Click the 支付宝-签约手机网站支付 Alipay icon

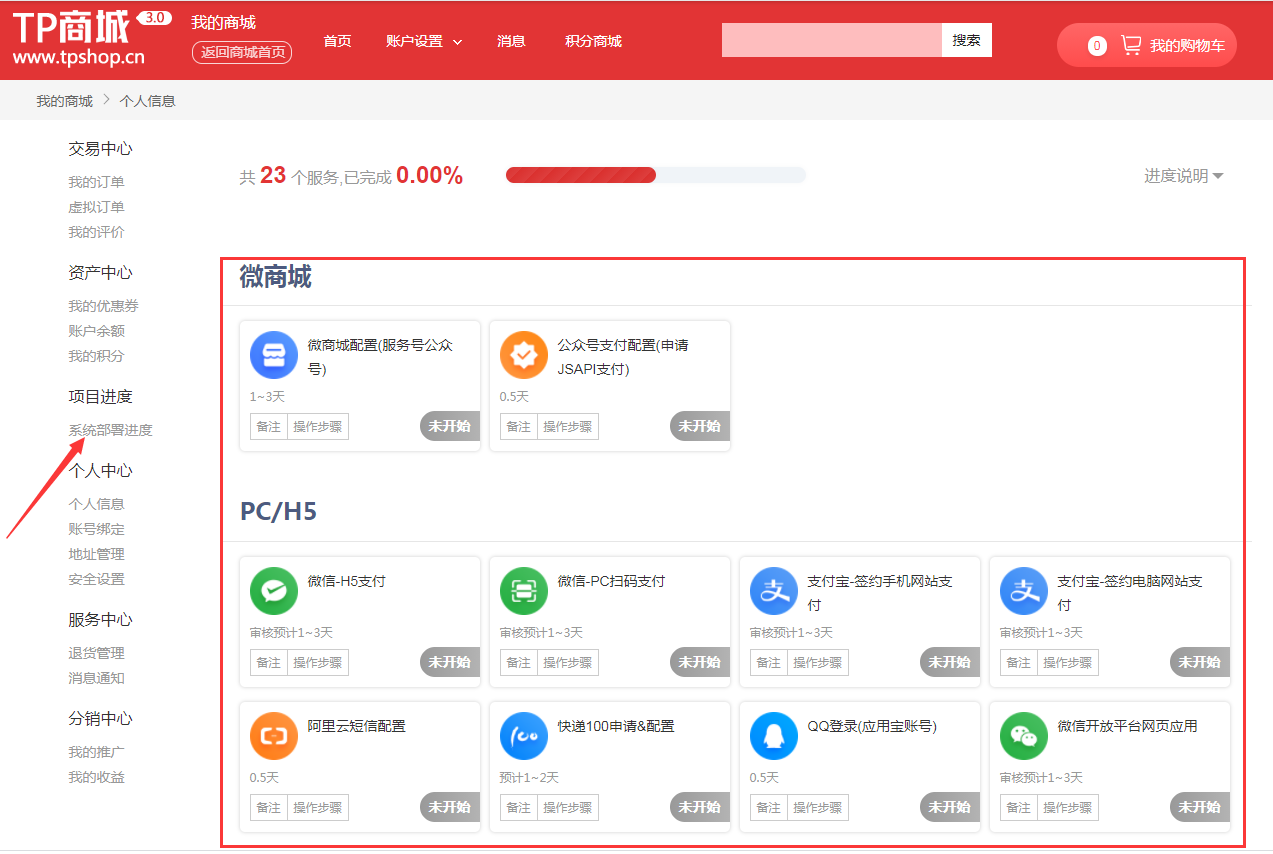tap(774, 591)
